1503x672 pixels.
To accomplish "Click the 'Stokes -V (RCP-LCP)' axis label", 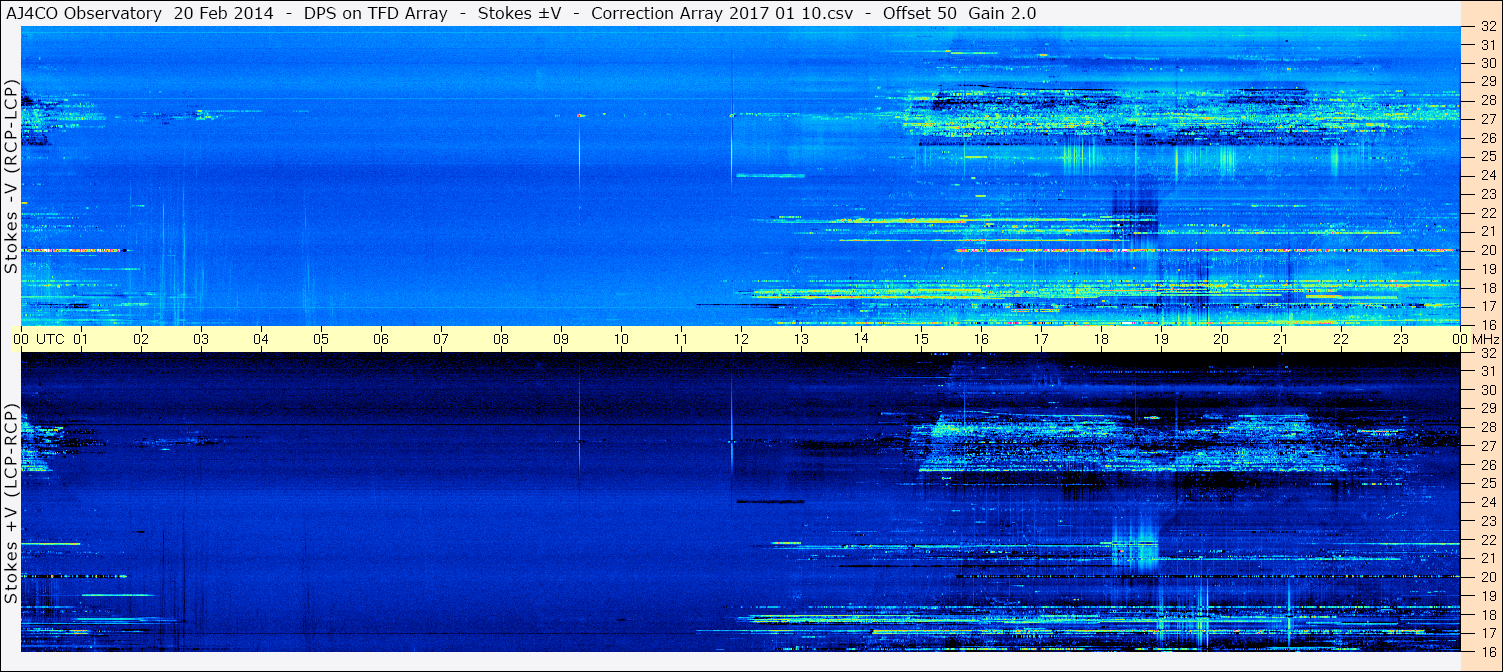I will (x=12, y=178).
